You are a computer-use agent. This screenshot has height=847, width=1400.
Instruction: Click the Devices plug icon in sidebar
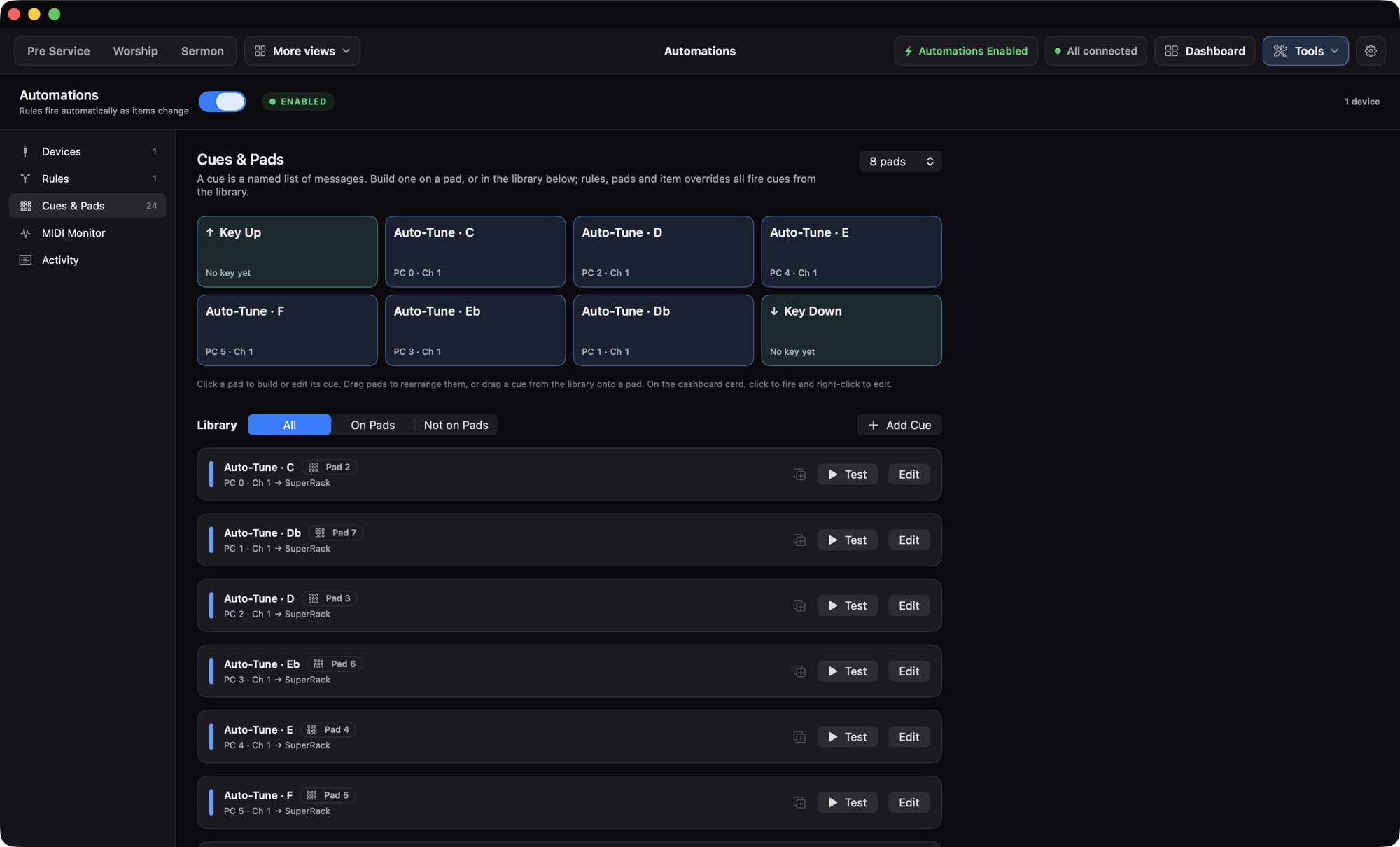(x=25, y=151)
